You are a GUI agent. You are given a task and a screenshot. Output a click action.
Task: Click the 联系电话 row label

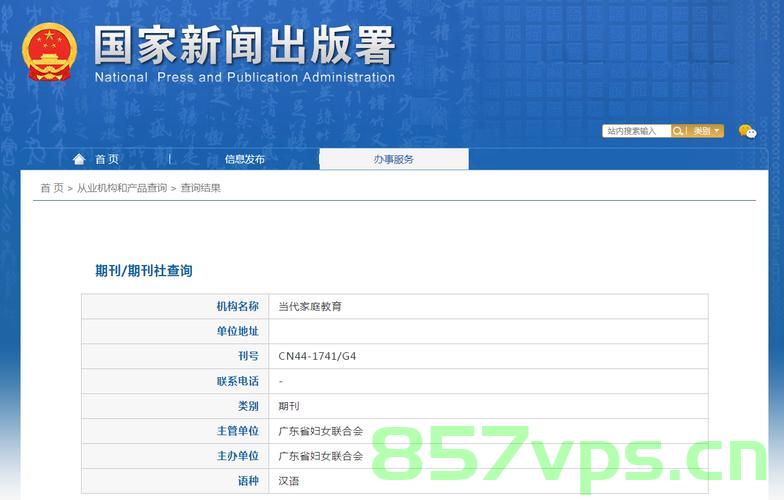click(x=238, y=382)
